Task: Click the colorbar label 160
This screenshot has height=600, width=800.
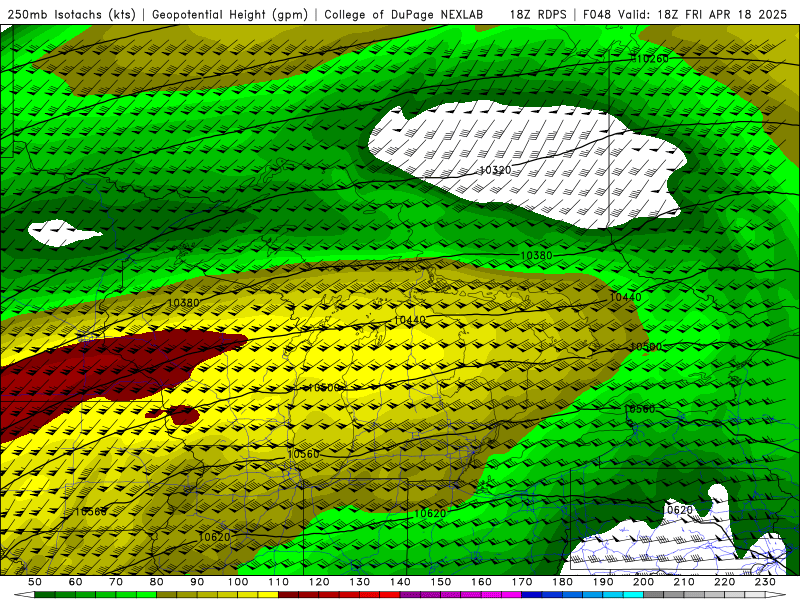Action: (482, 582)
